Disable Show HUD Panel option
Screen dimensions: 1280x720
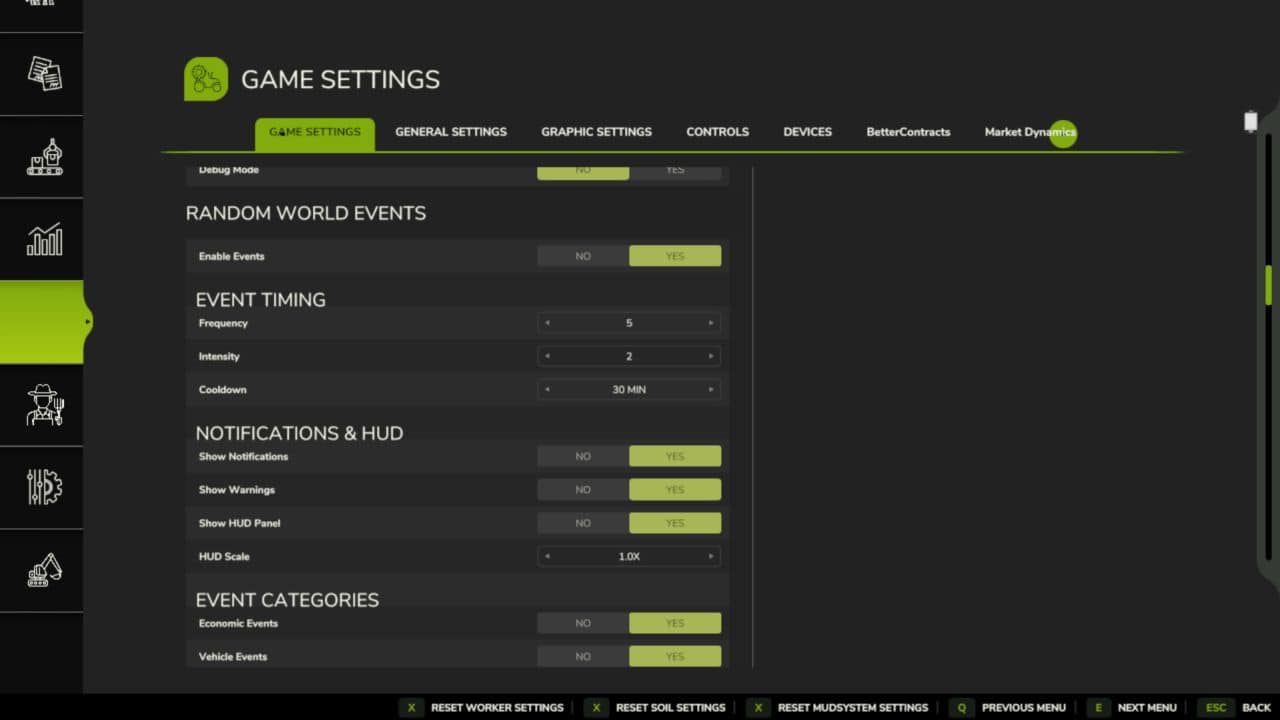(583, 523)
